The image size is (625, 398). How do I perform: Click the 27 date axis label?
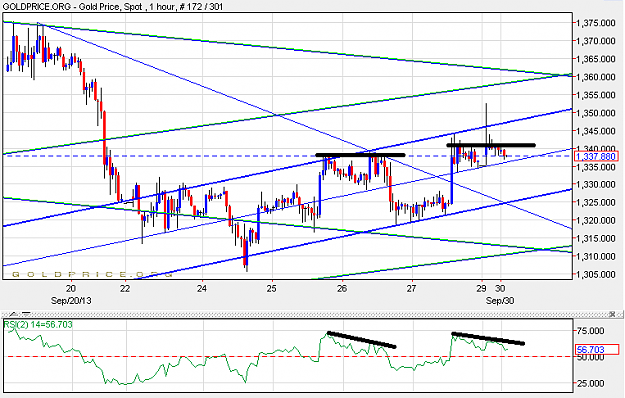412,288
